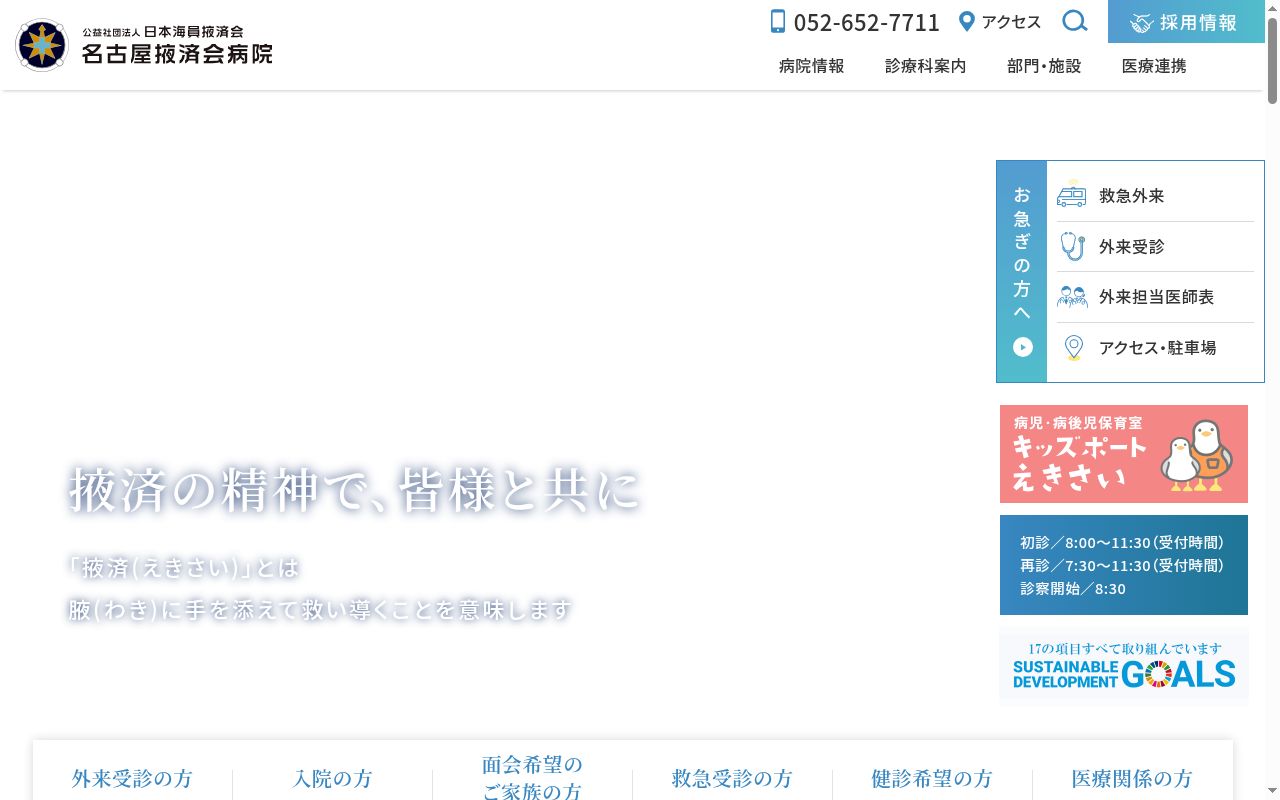The image size is (1280, 800).
Task: Click the map pin icon beside アクセス
Action: coord(966,21)
